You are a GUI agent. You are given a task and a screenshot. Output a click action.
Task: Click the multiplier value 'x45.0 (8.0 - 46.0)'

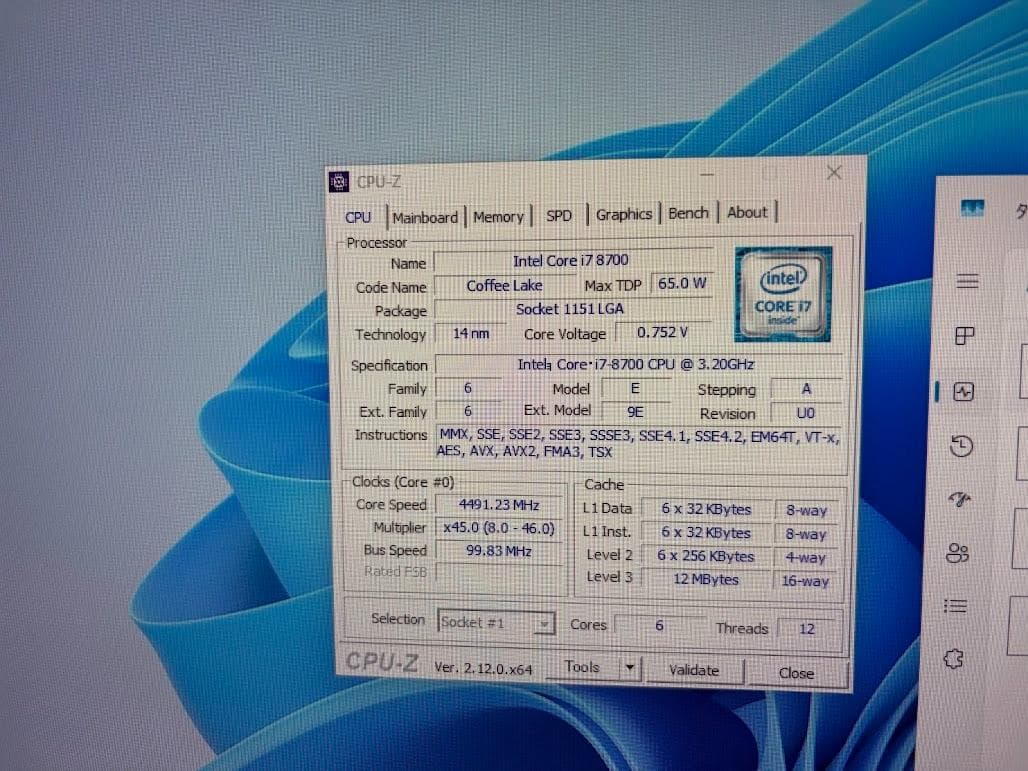tap(499, 528)
